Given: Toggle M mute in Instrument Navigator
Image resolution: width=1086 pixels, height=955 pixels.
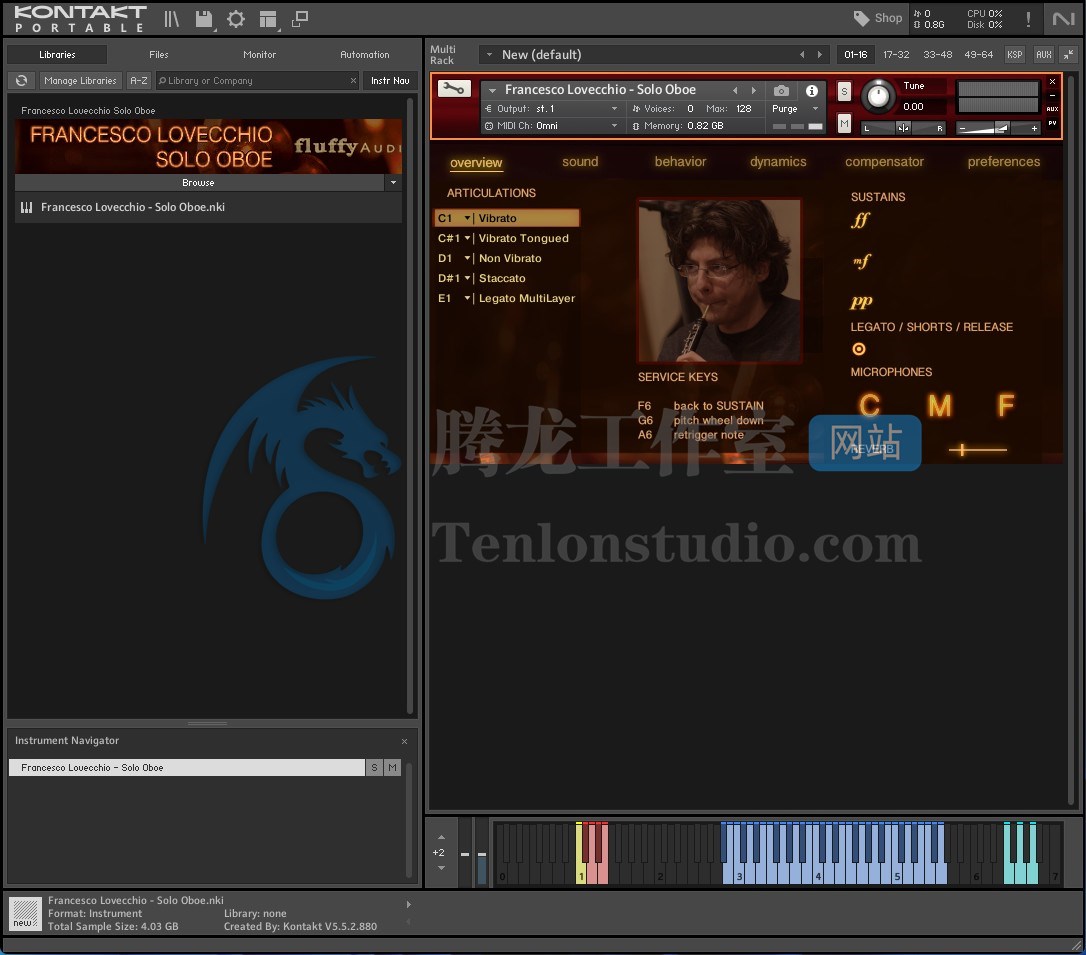Looking at the screenshot, I should coord(393,767).
